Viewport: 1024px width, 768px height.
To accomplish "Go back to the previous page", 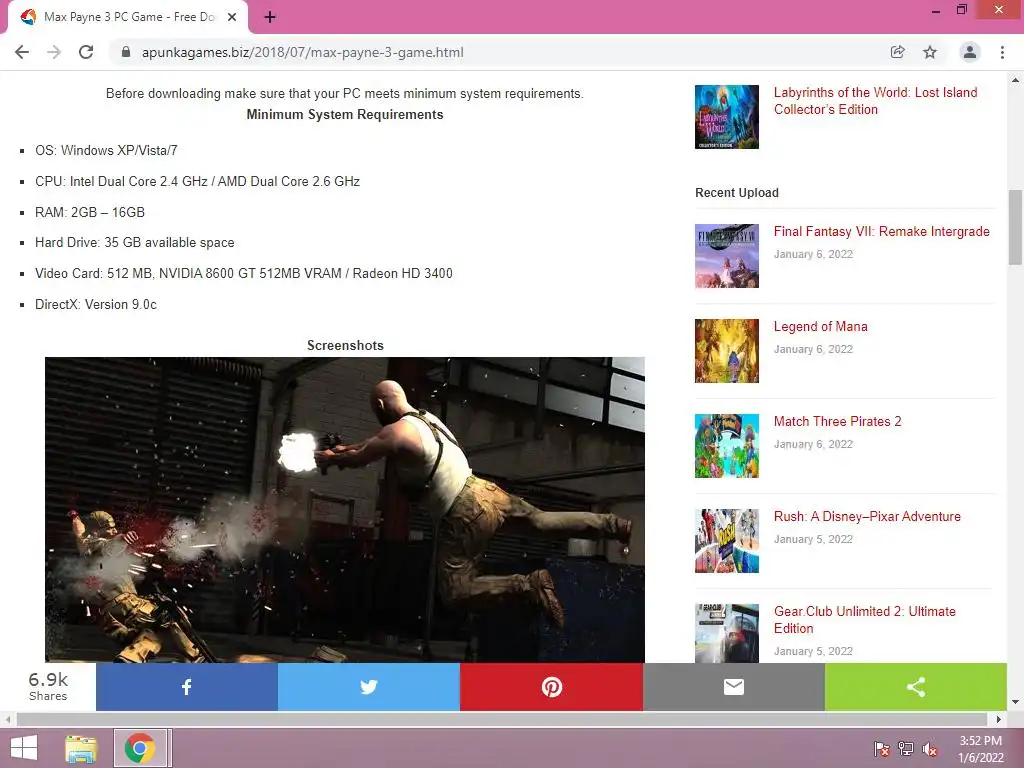I will 22,52.
